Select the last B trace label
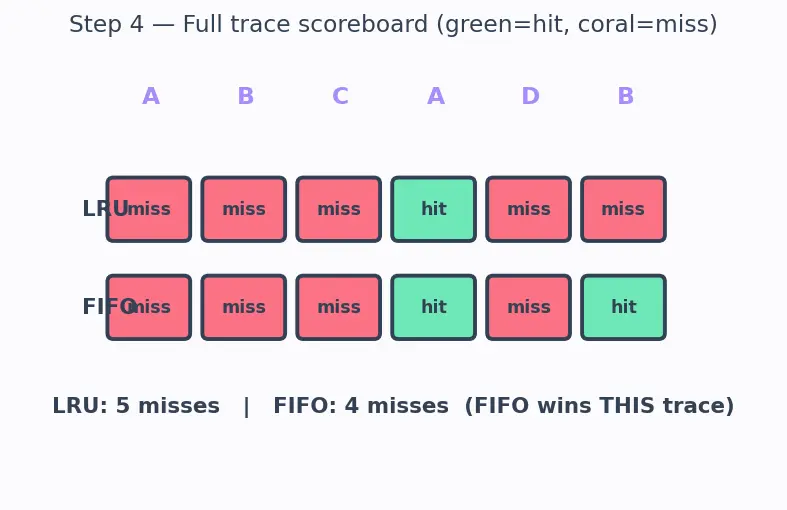787x510 pixels. click(x=625, y=96)
